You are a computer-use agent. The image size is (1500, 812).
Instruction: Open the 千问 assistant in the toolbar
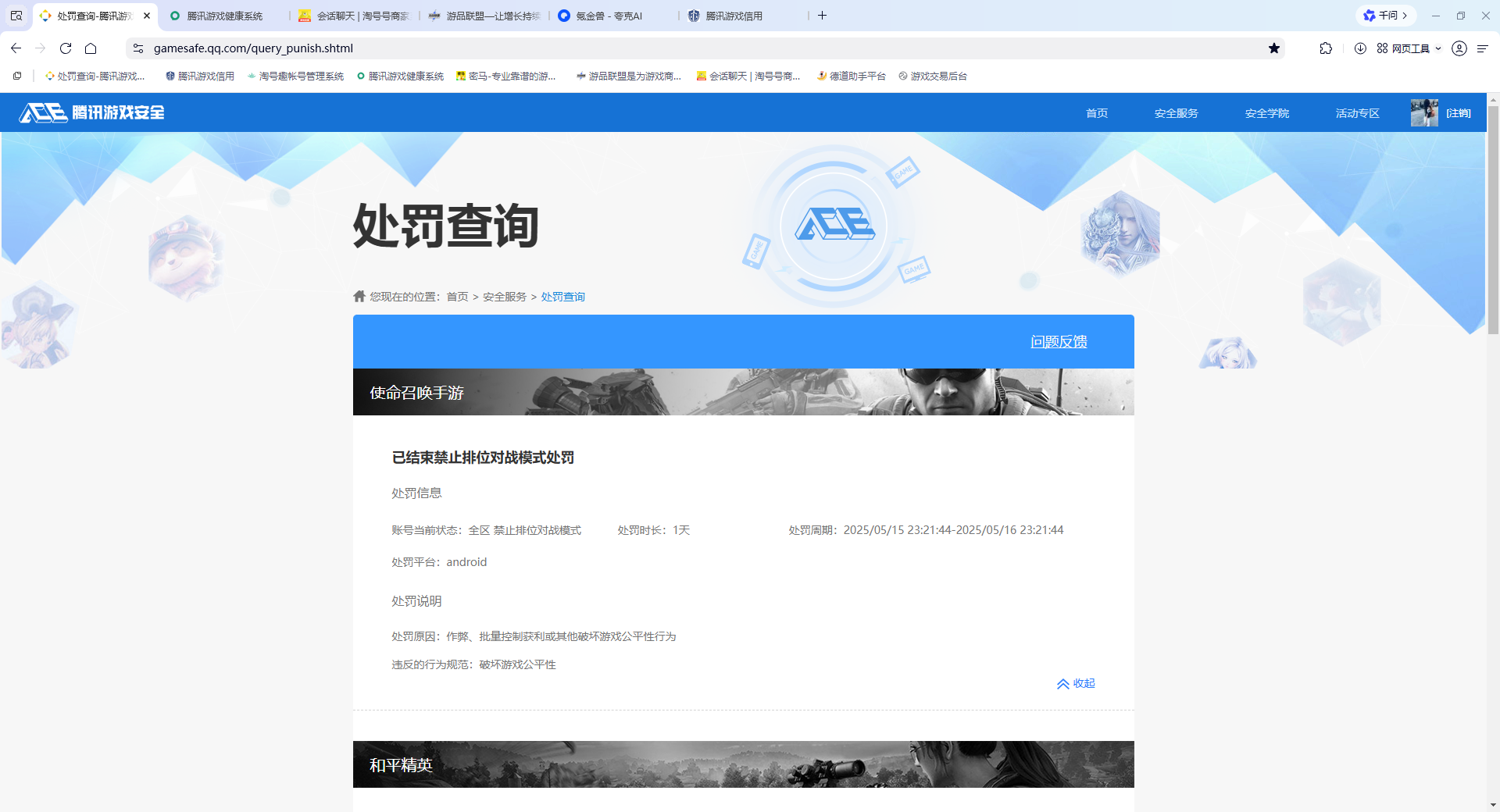point(1381,15)
